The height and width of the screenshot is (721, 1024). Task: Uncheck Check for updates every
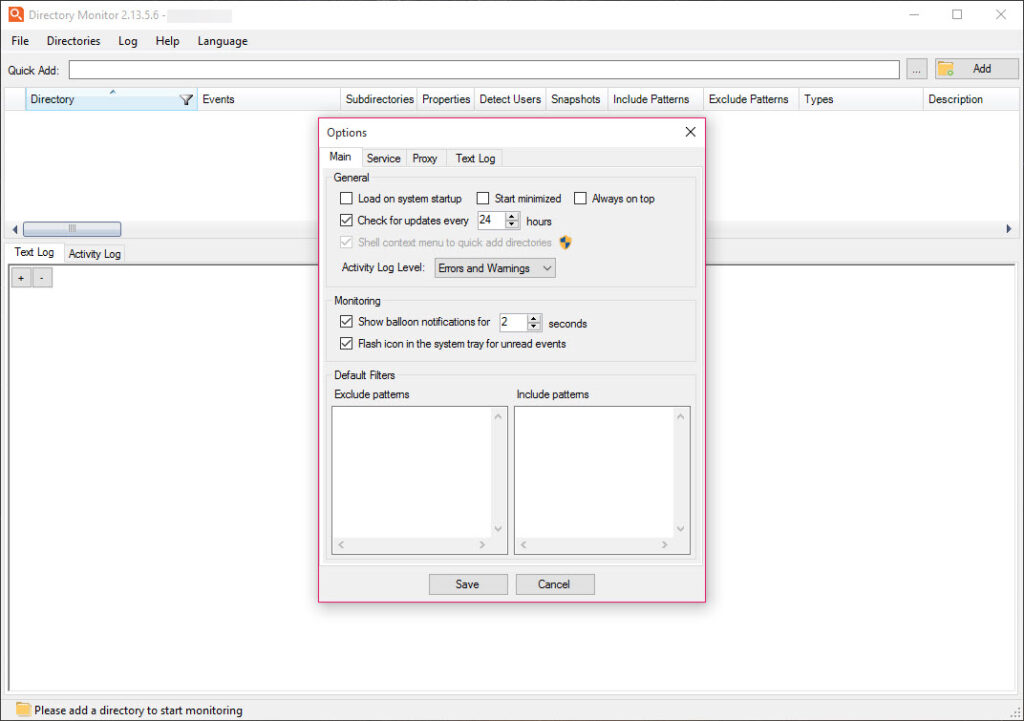coord(346,220)
